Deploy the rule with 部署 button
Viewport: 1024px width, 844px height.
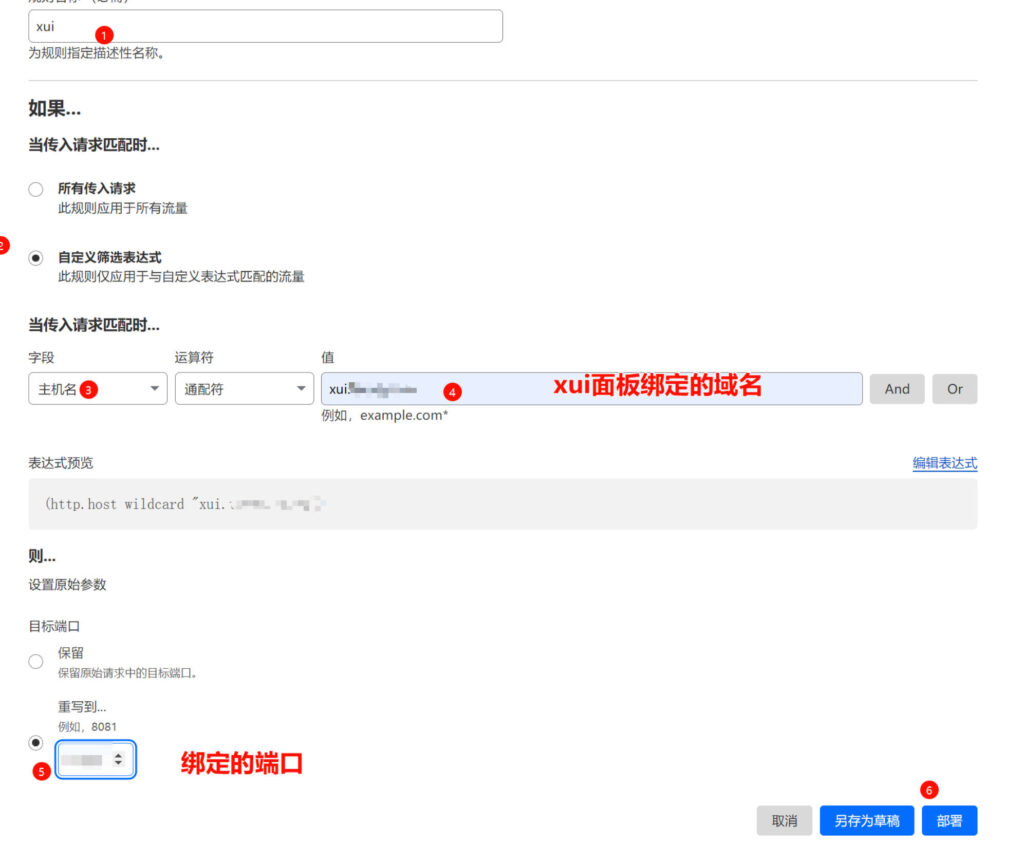(949, 821)
